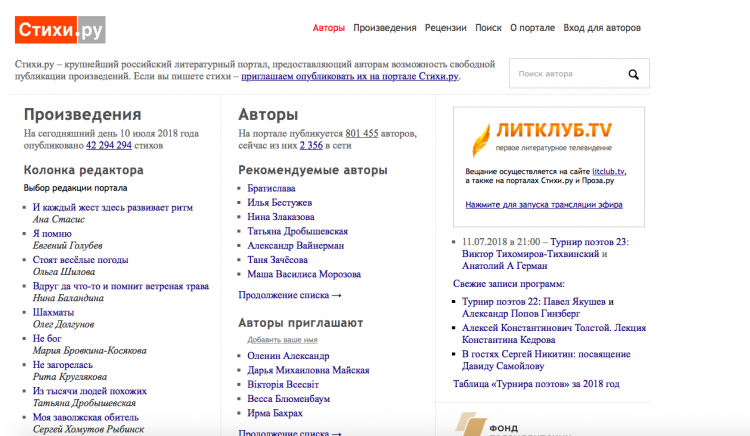Screen dimensions: 750x436
Task: Open inviting author Віктóрія Всесвіт
Action: pyautogui.click(x=283, y=385)
